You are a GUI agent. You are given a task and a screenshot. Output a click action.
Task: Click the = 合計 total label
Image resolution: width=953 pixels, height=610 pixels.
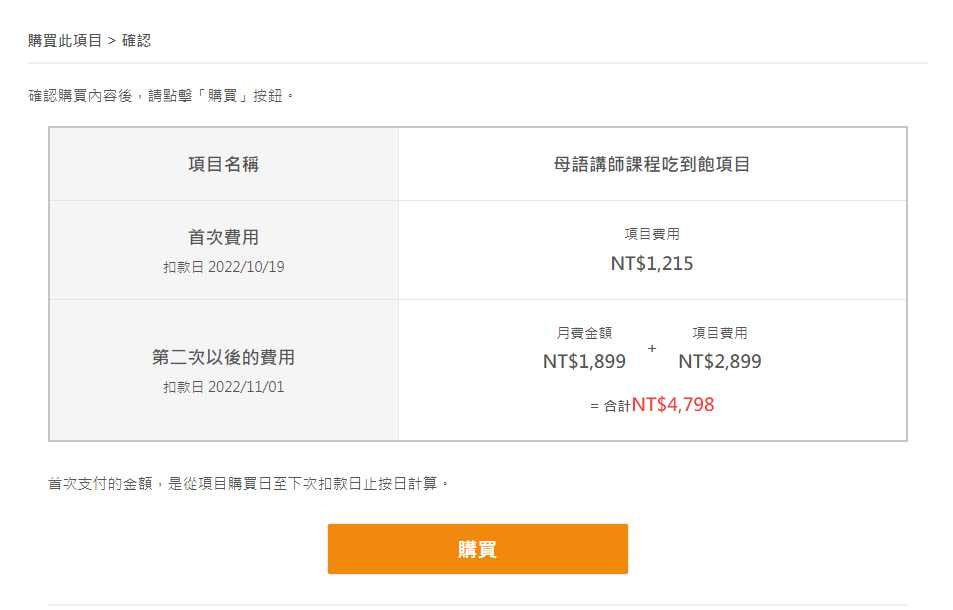click(610, 407)
